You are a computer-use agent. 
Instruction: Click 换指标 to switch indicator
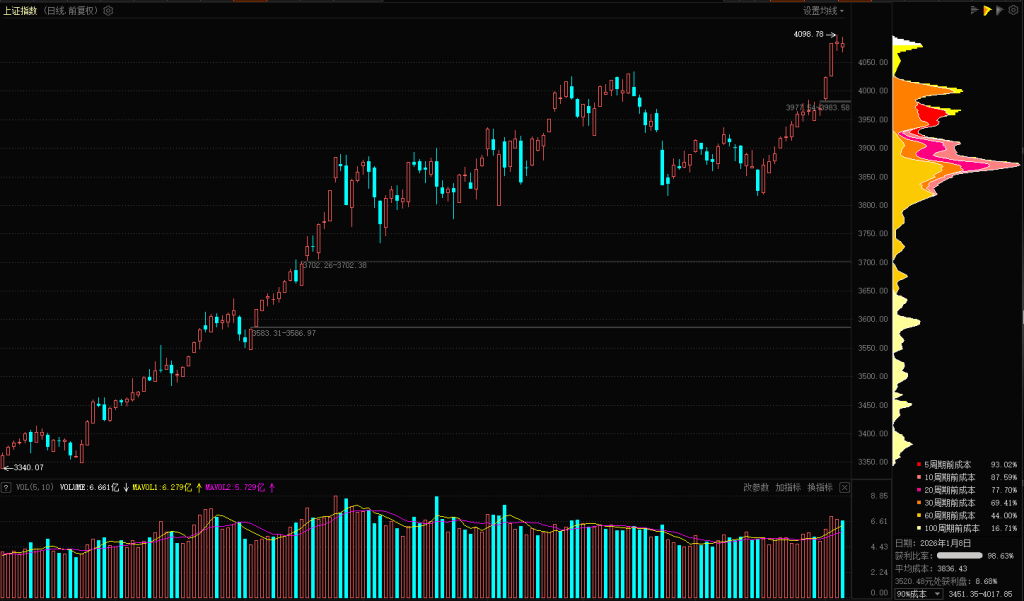point(820,488)
